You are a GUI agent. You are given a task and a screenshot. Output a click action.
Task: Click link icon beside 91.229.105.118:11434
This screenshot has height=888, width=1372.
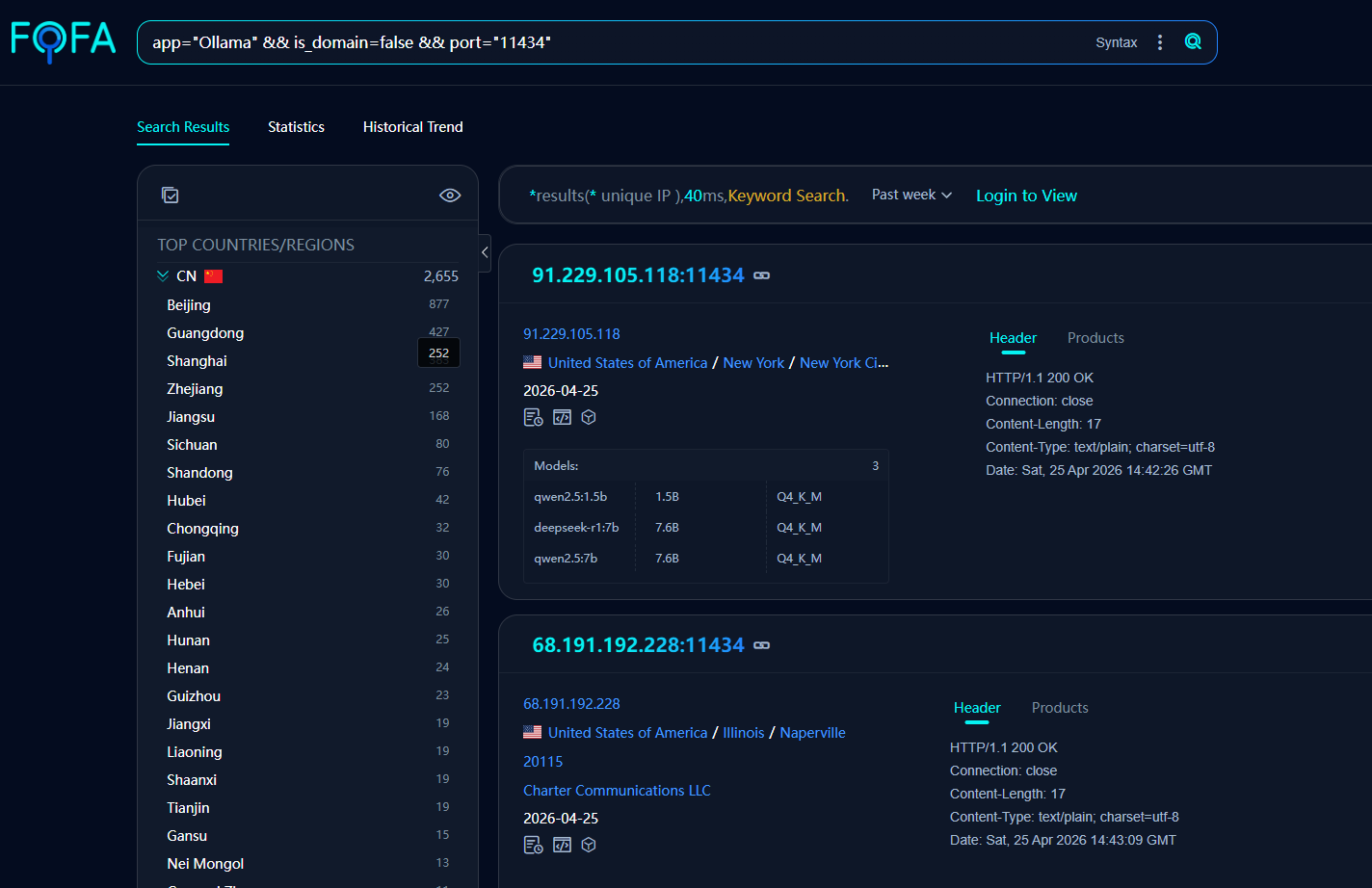coord(762,275)
